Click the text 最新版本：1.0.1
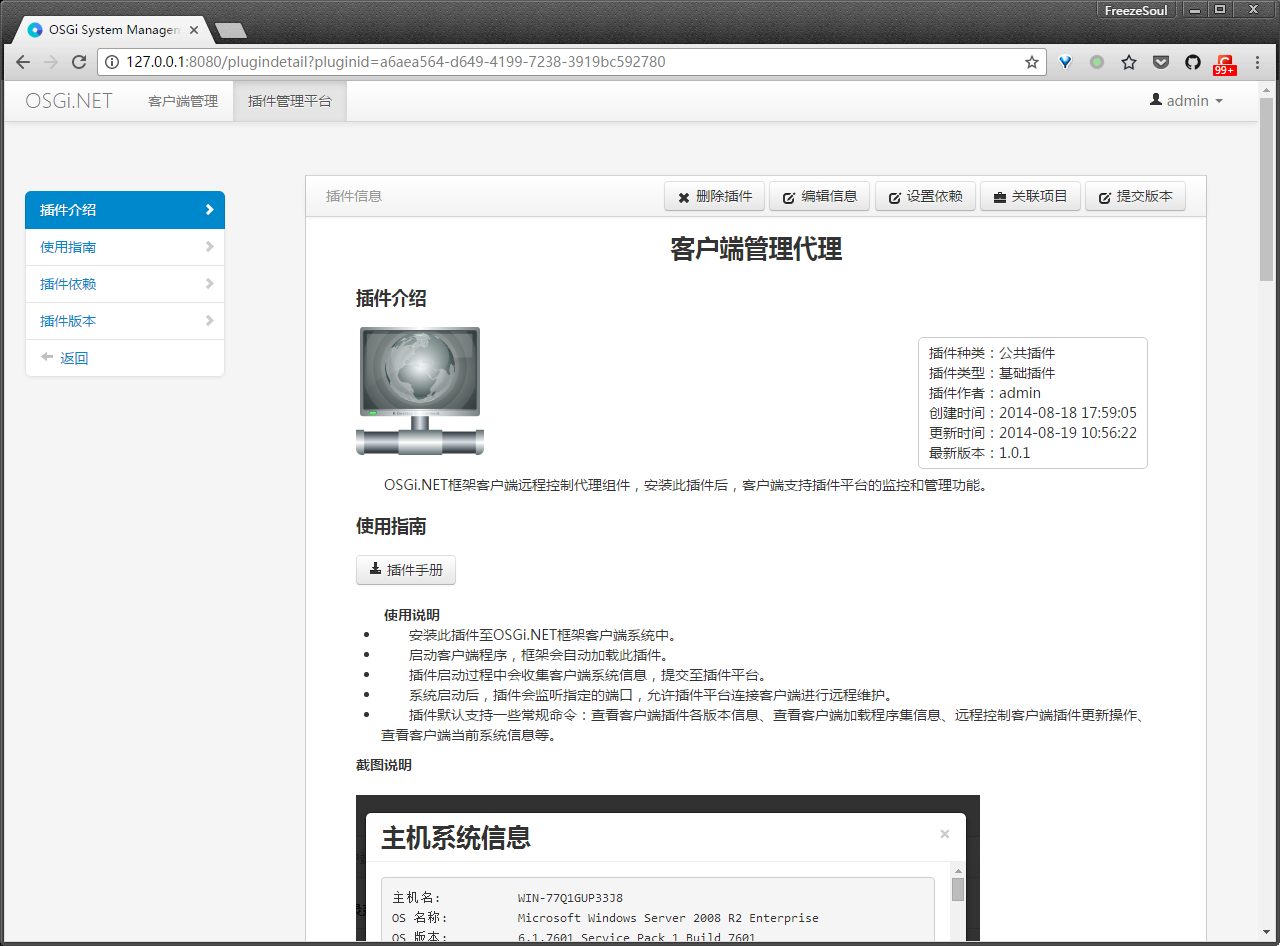1280x946 pixels. click(980, 453)
